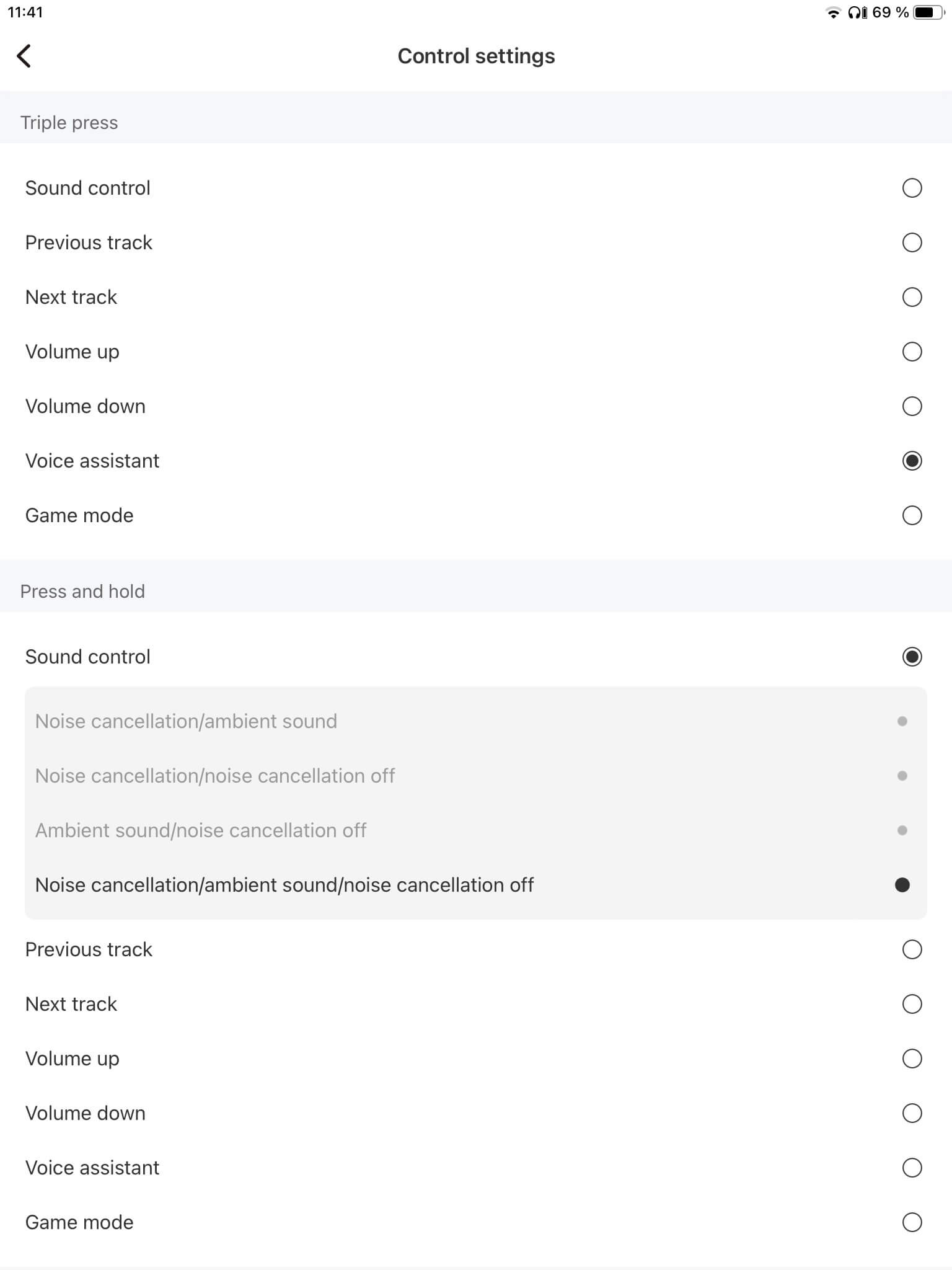
Task: Select Noise cancellation/ambient sound/noise cancellation off
Action: pos(902,885)
